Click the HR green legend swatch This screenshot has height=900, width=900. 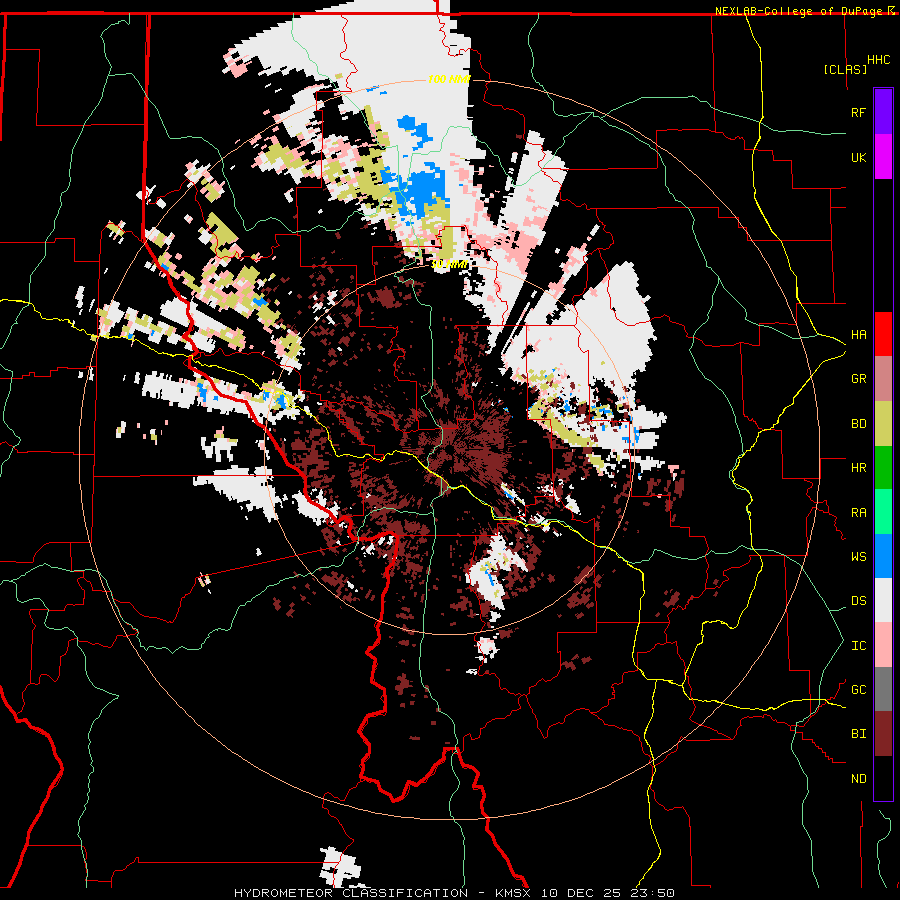coord(883,467)
